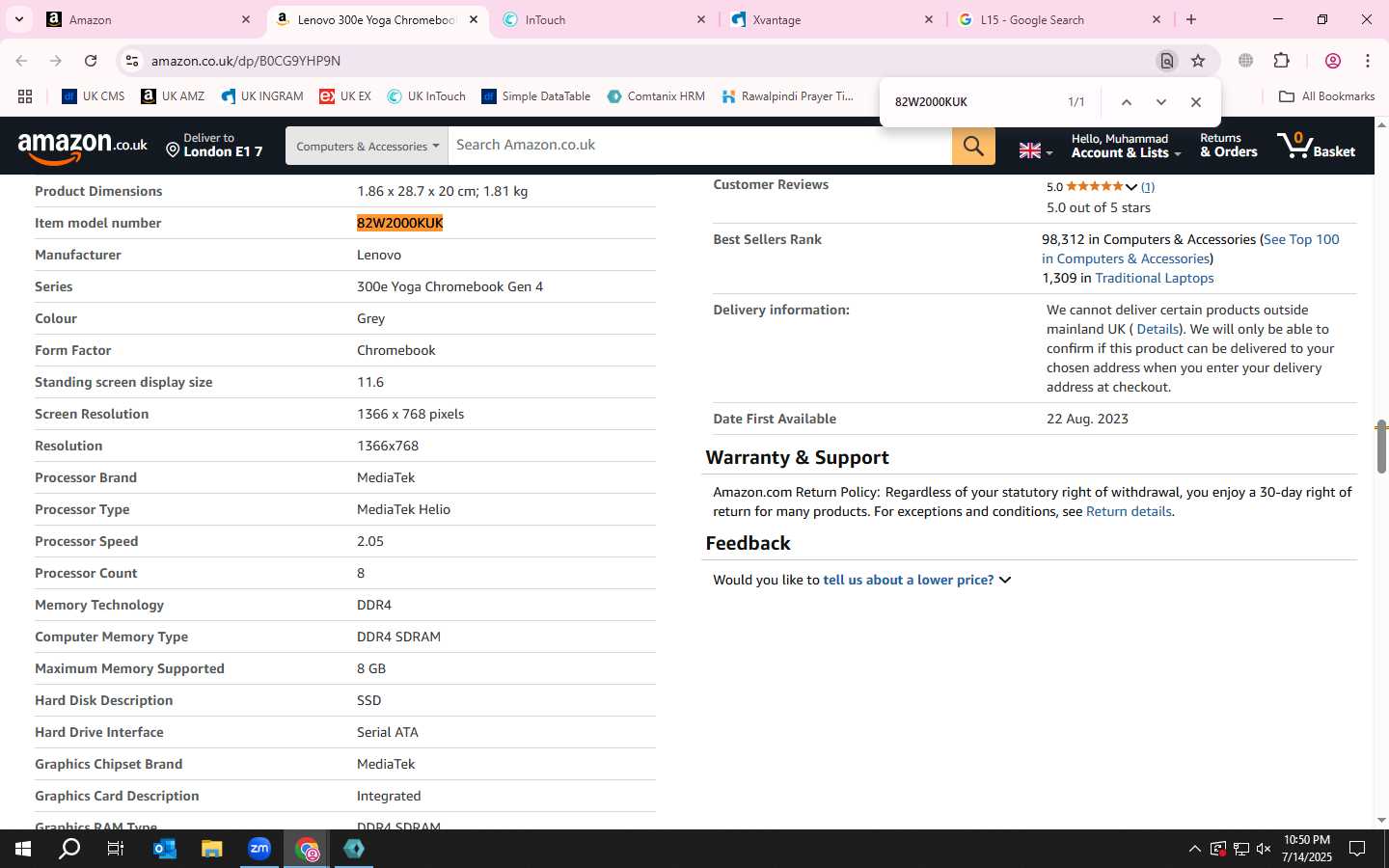Reload the current page

pyautogui.click(x=91, y=61)
